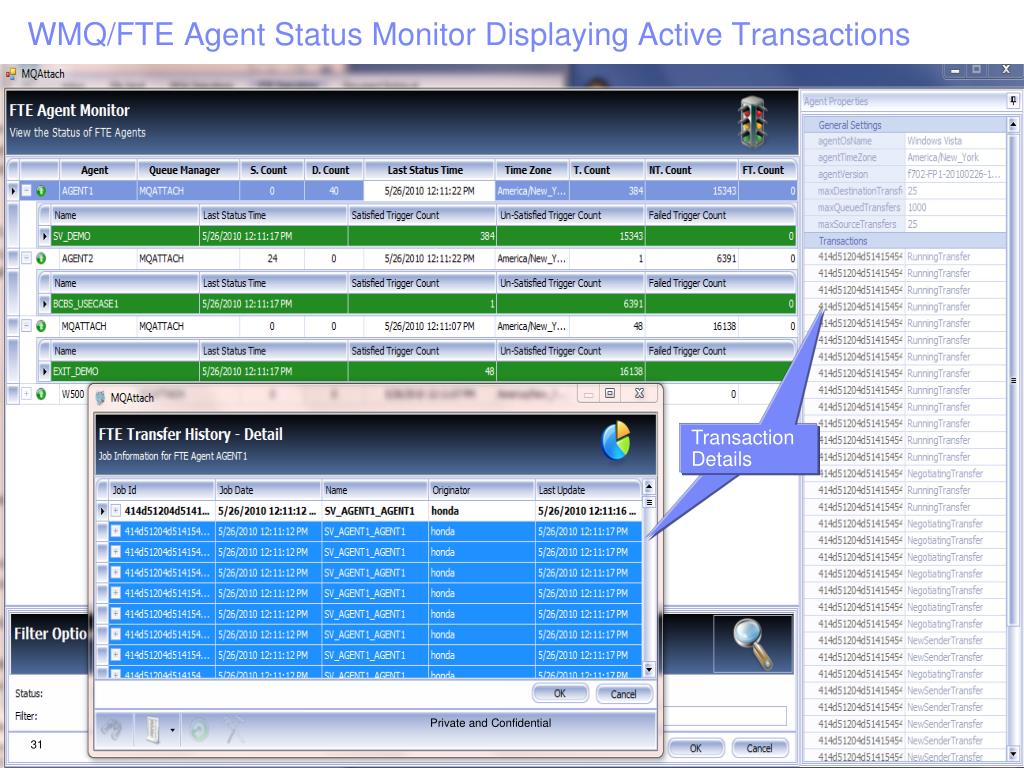Maximize the Transfer History dialog window
Screen dimensions: 1024x768
pos(610,393)
